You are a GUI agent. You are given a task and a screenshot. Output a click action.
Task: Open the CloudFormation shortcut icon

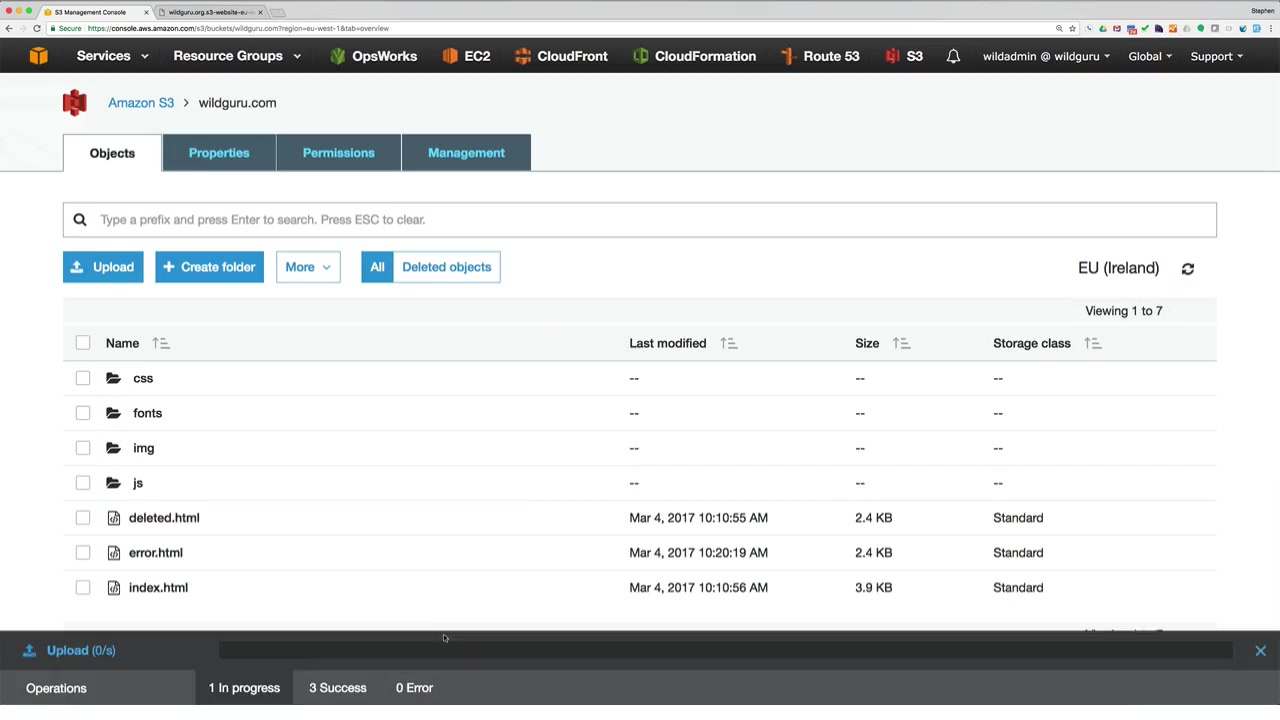[640, 56]
